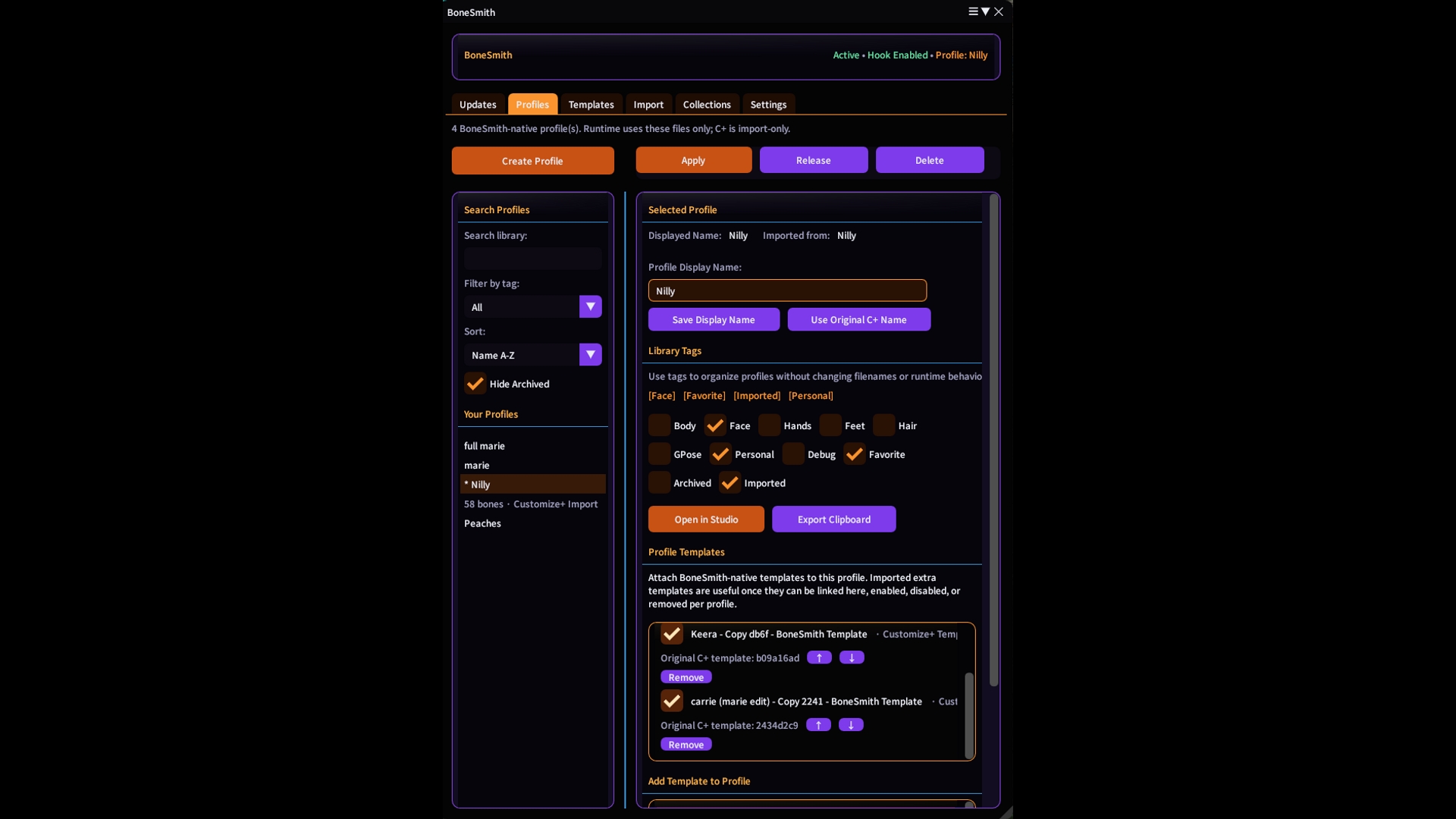Click the 'Add Template to Profile' heading

click(699, 781)
